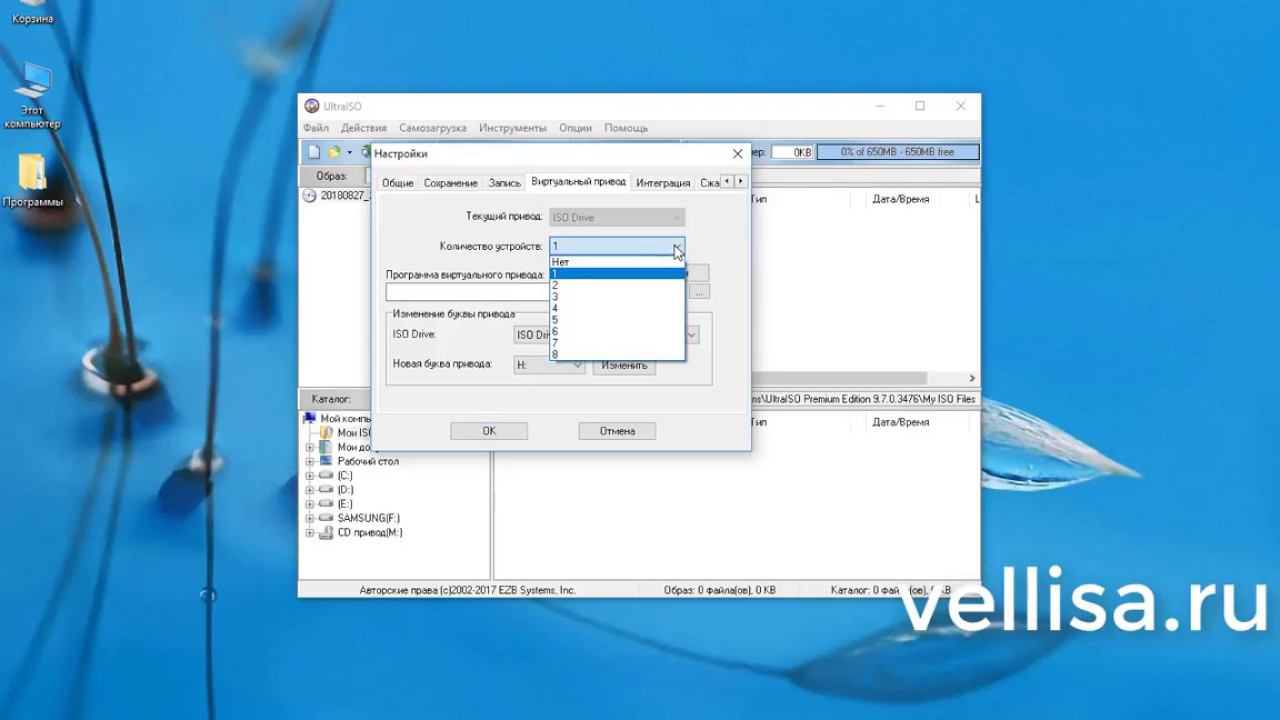This screenshot has width=1280, height=720.
Task: Open the Помощь menu
Action: pos(626,128)
